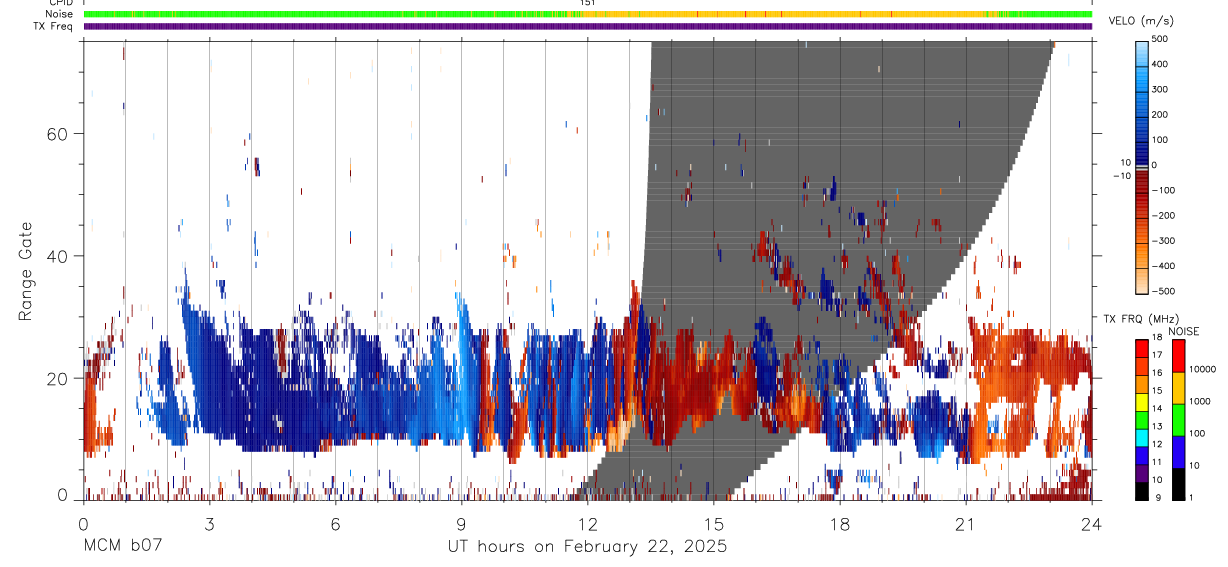Click the "1" label on the NOISE scale
This screenshot has height=567, width=1228.
pos(1191,497)
